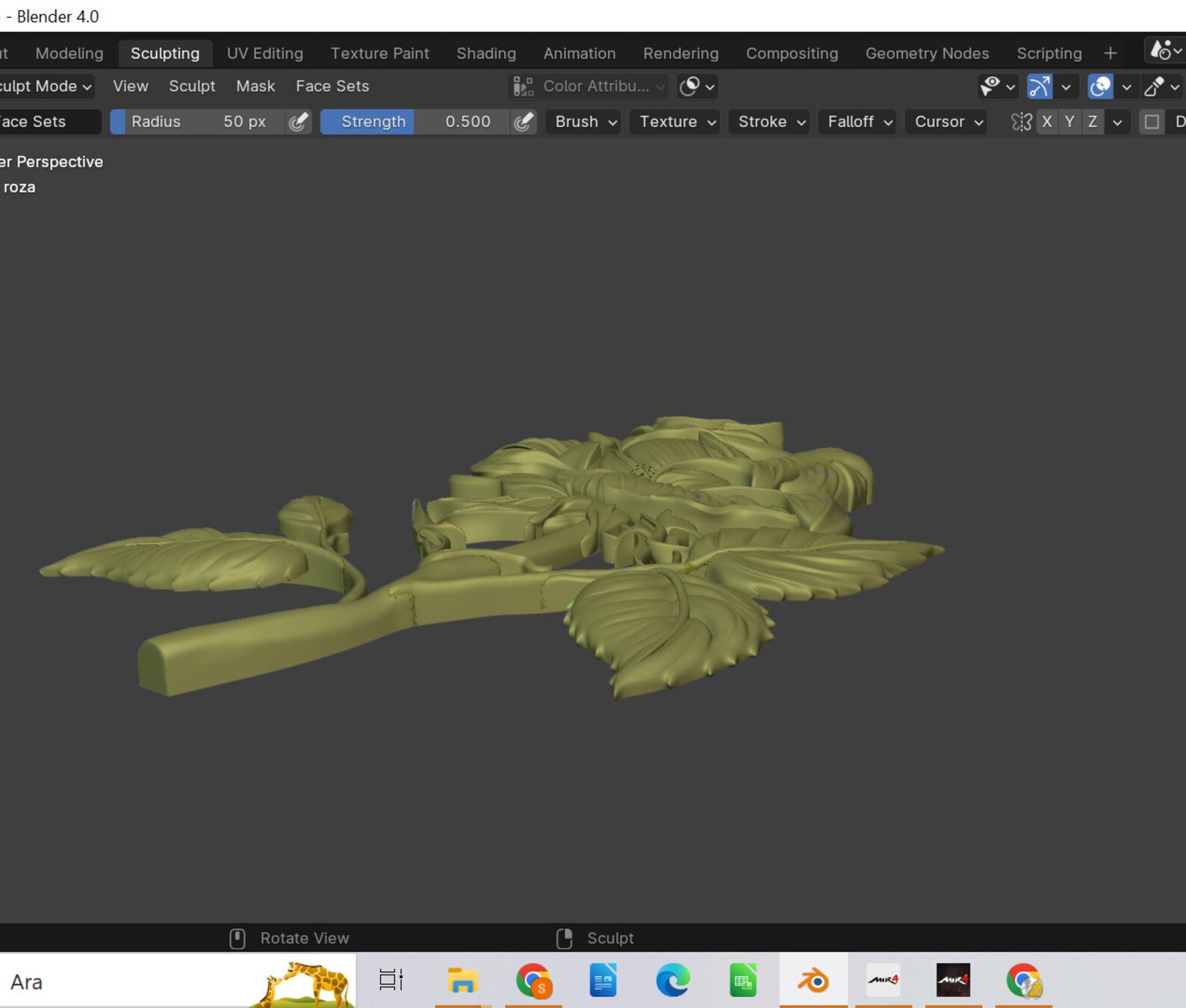
Task: Open the rightmost Chrome taskbar icon
Action: pyautogui.click(x=1024, y=980)
